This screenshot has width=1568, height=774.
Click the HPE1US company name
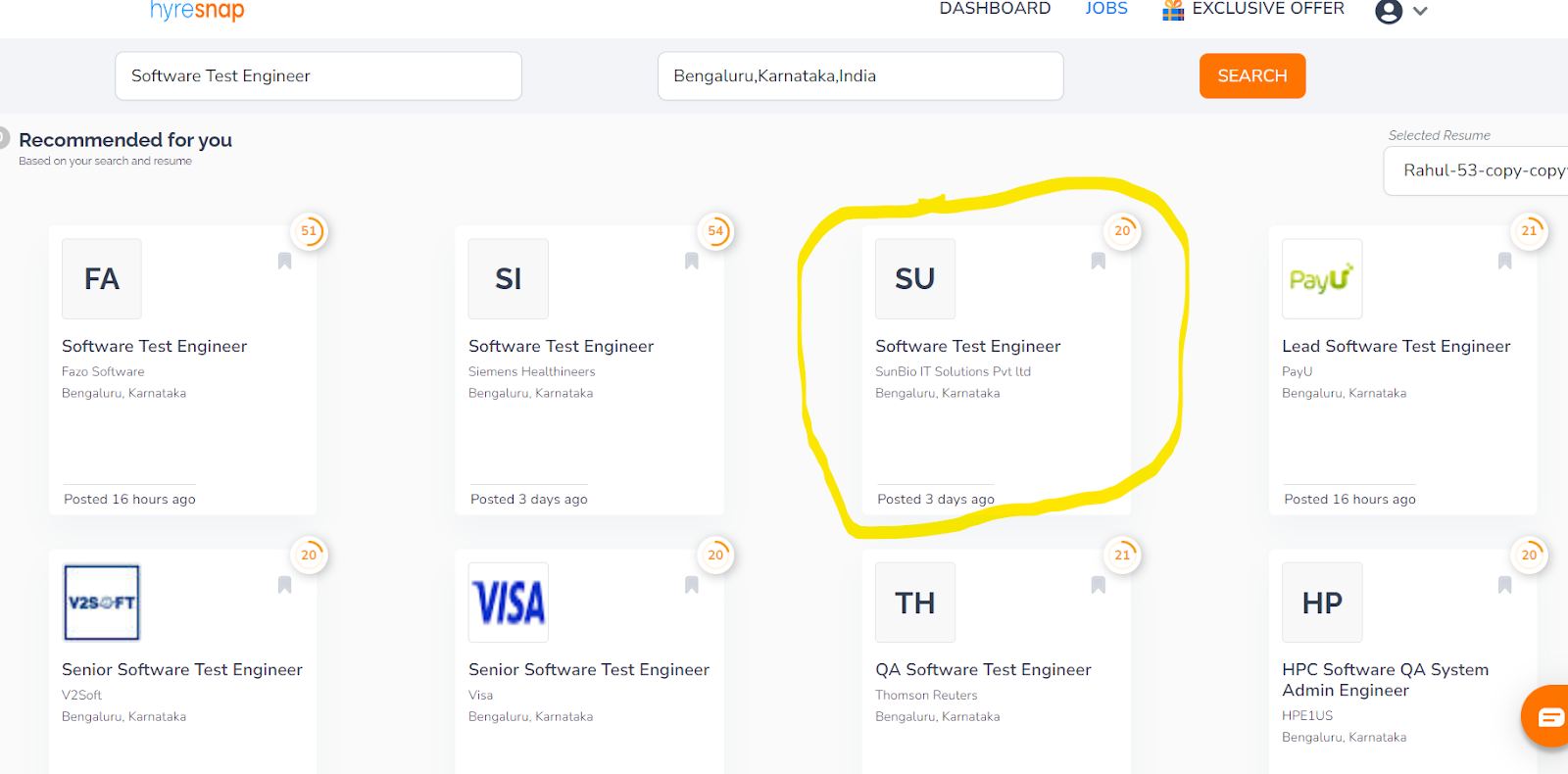pos(1307,715)
